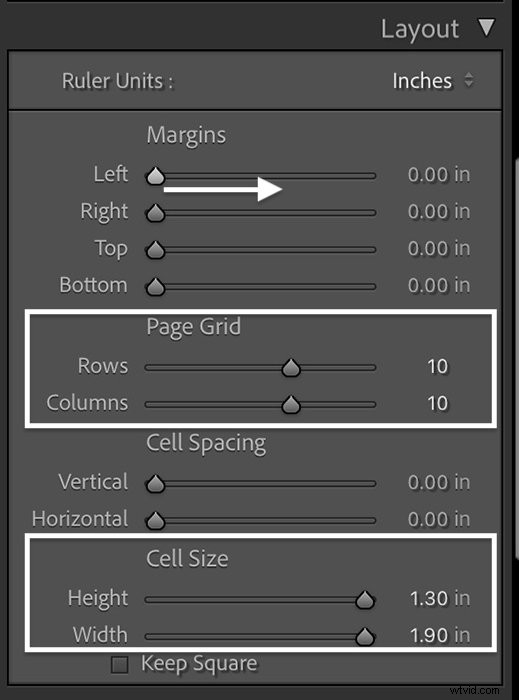
Task: Click the Height value 1.30 in
Action: (440, 598)
